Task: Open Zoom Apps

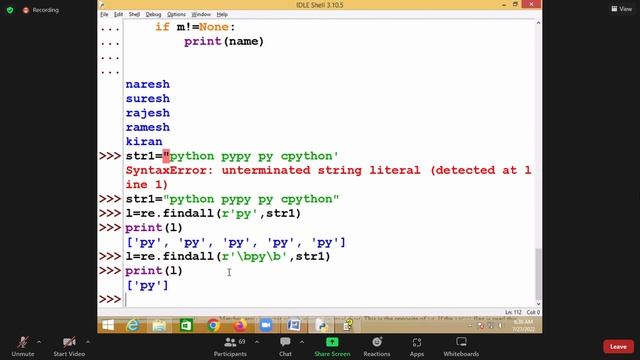Action: pyautogui.click(x=417, y=346)
